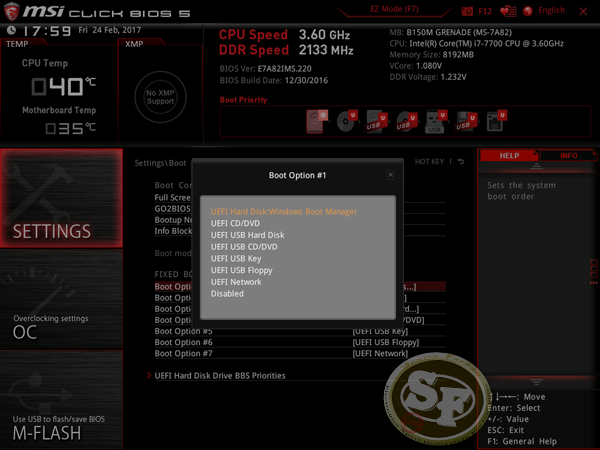600x450 pixels.
Task: Exit BIOS with top-right X
Action: (x=583, y=11)
